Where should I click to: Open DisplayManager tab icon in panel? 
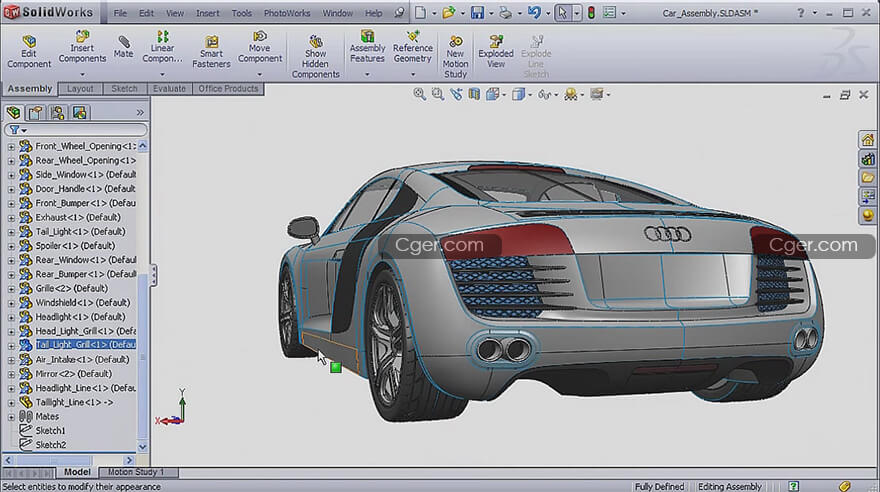(x=79, y=113)
